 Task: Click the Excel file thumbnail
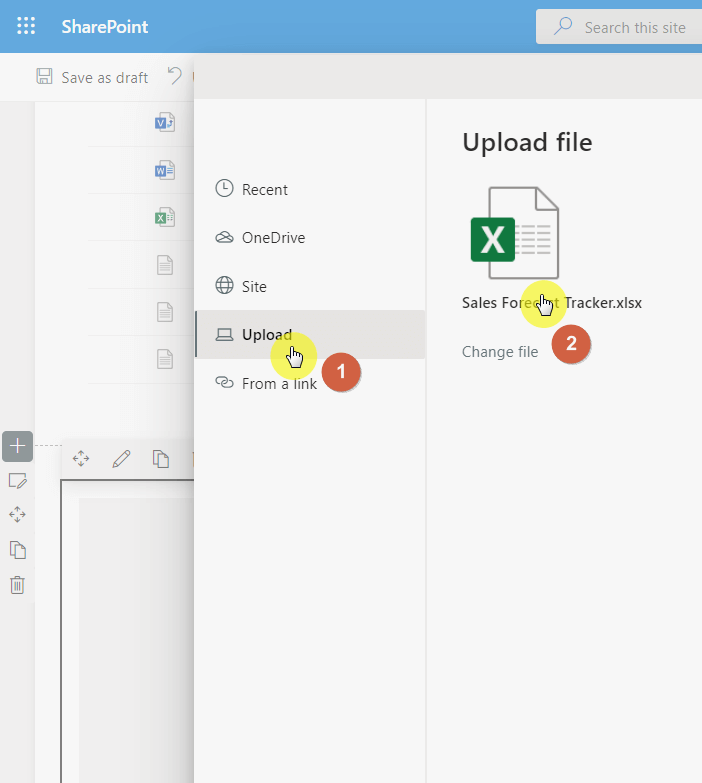(x=515, y=233)
